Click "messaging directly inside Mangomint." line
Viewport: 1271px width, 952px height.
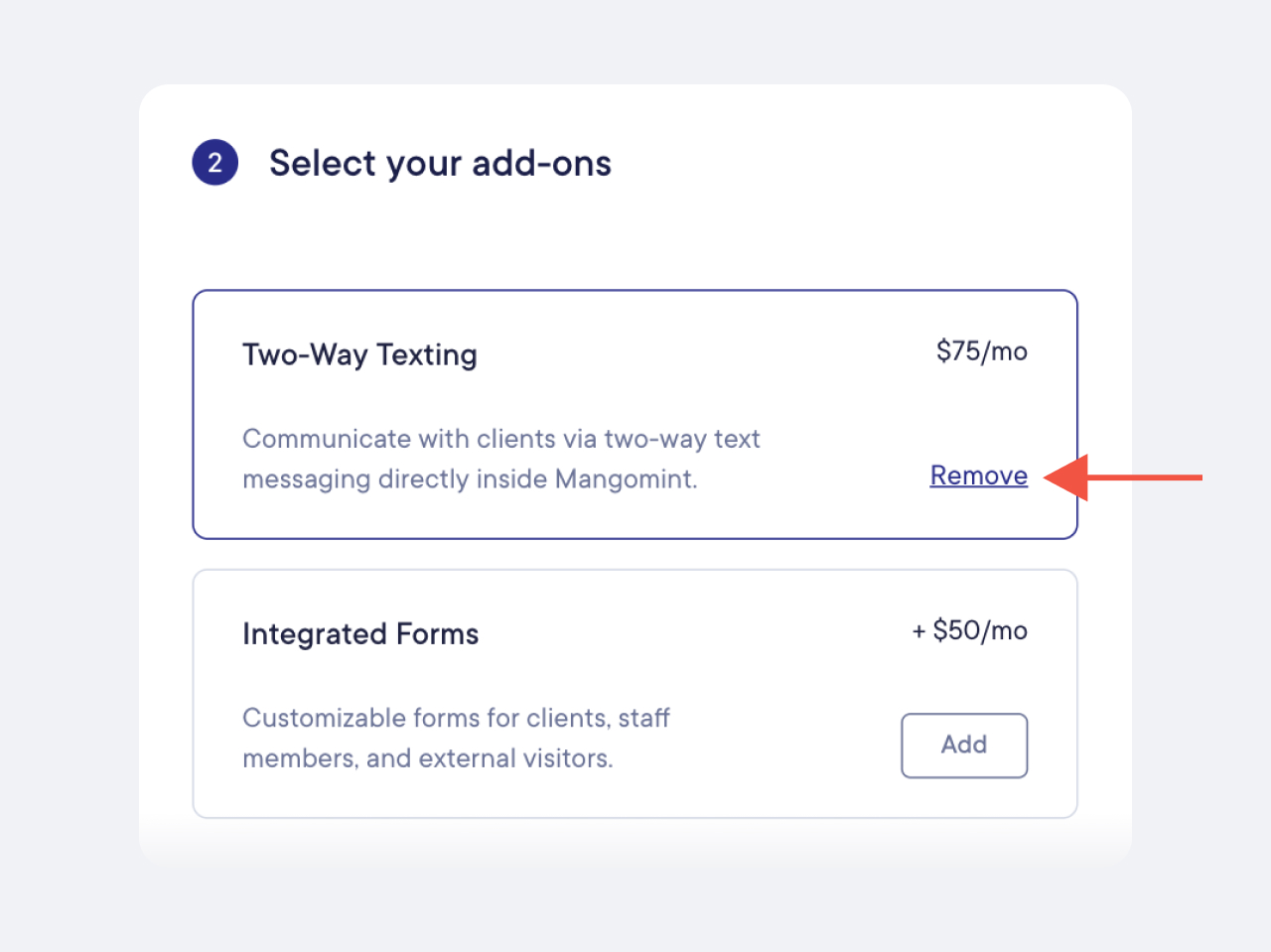[470, 478]
